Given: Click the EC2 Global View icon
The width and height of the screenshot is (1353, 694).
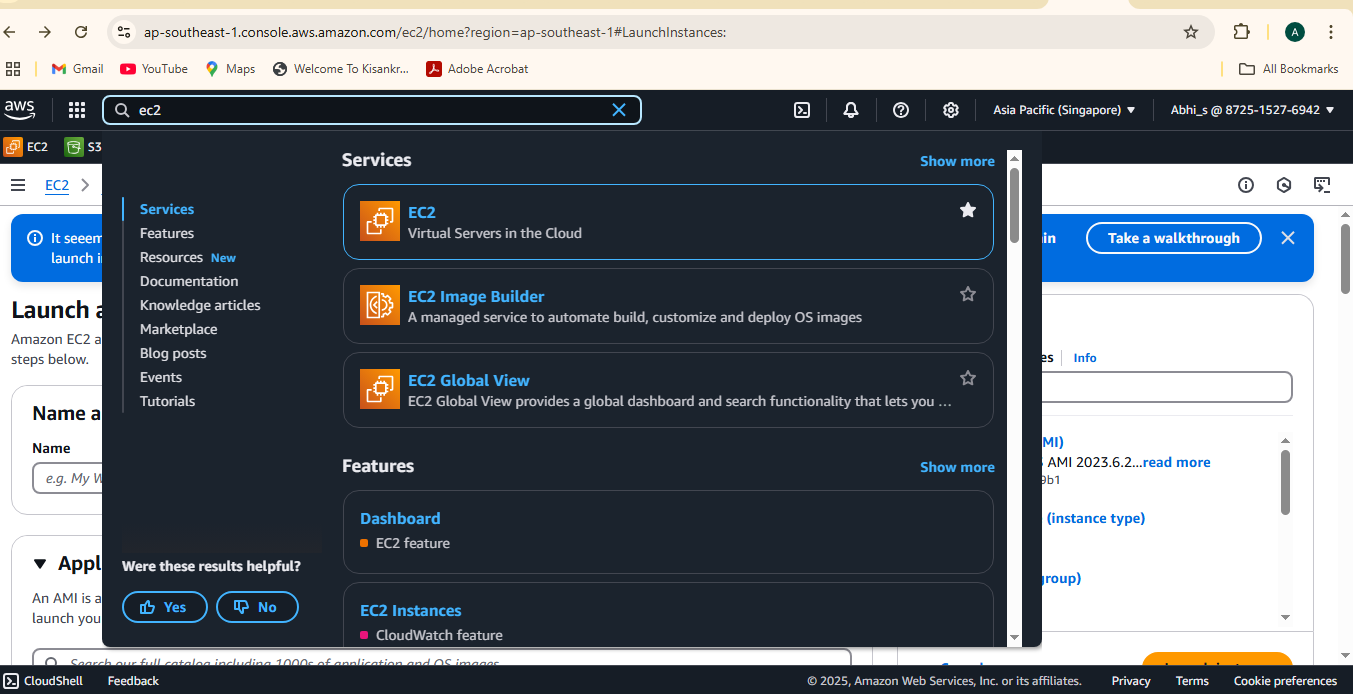Looking at the screenshot, I should coord(379,390).
